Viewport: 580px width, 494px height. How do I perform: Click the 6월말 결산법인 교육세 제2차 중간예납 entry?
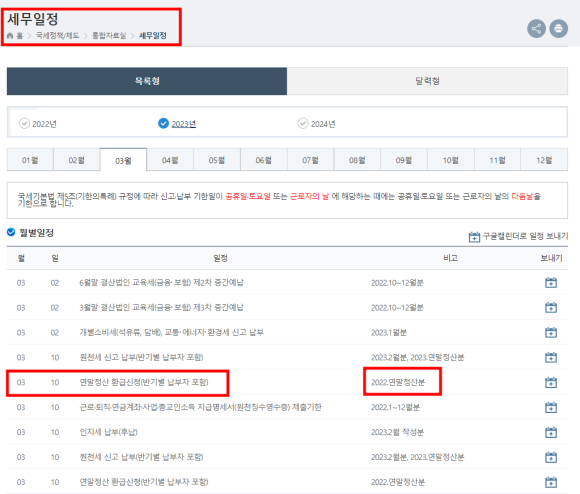click(x=161, y=283)
